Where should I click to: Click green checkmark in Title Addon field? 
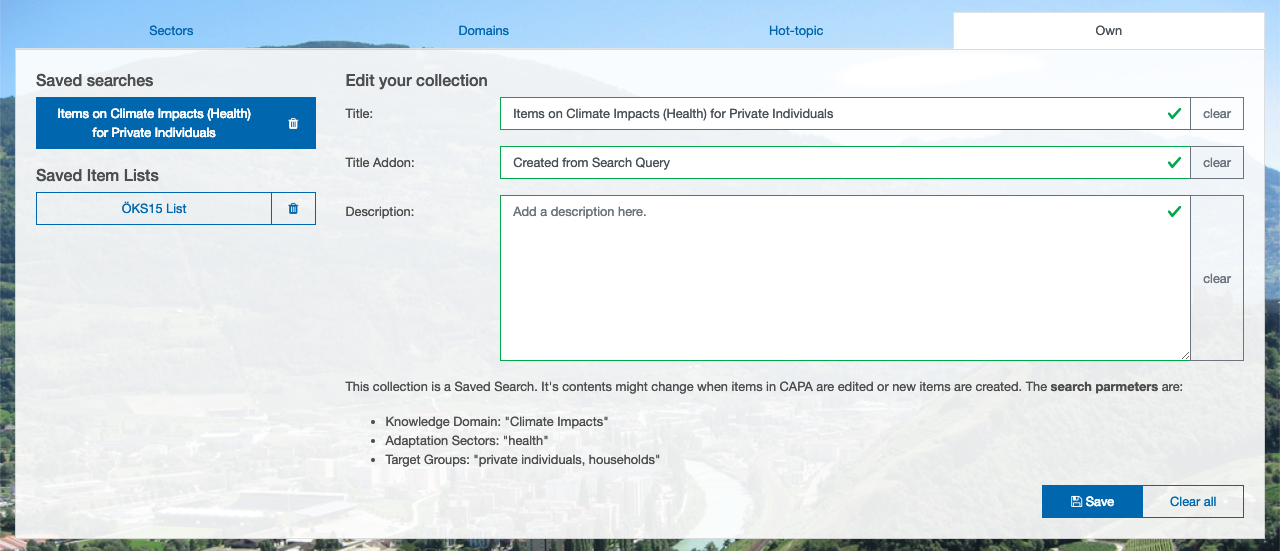[x=1174, y=163]
